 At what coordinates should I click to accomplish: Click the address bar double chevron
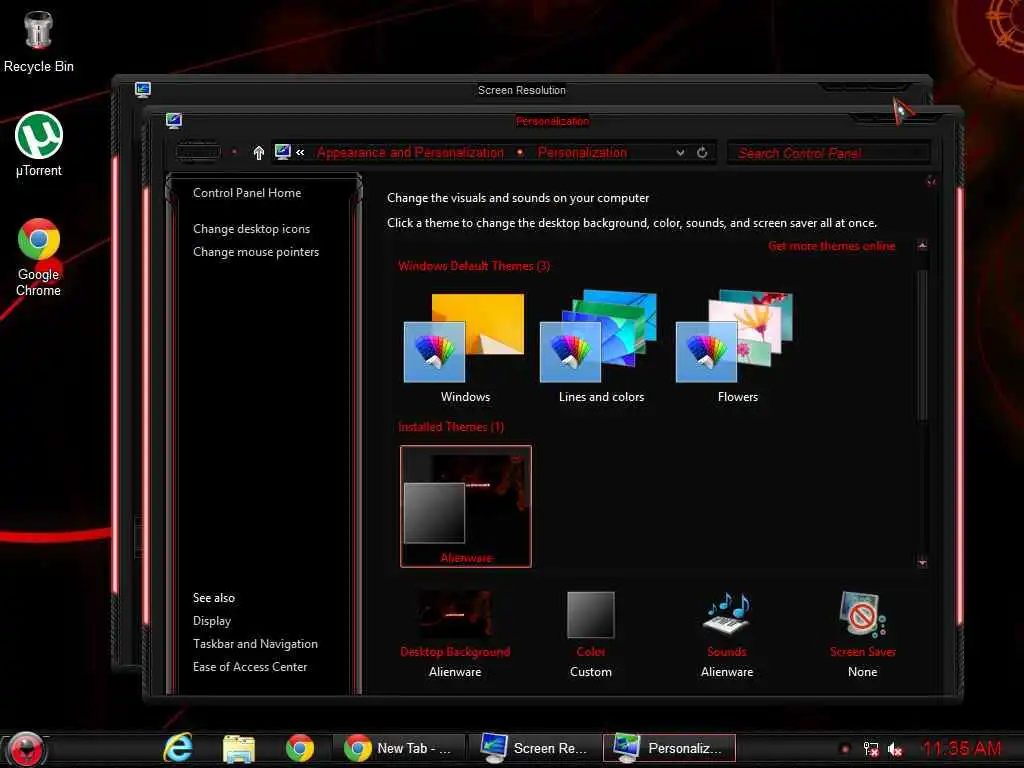coord(300,152)
